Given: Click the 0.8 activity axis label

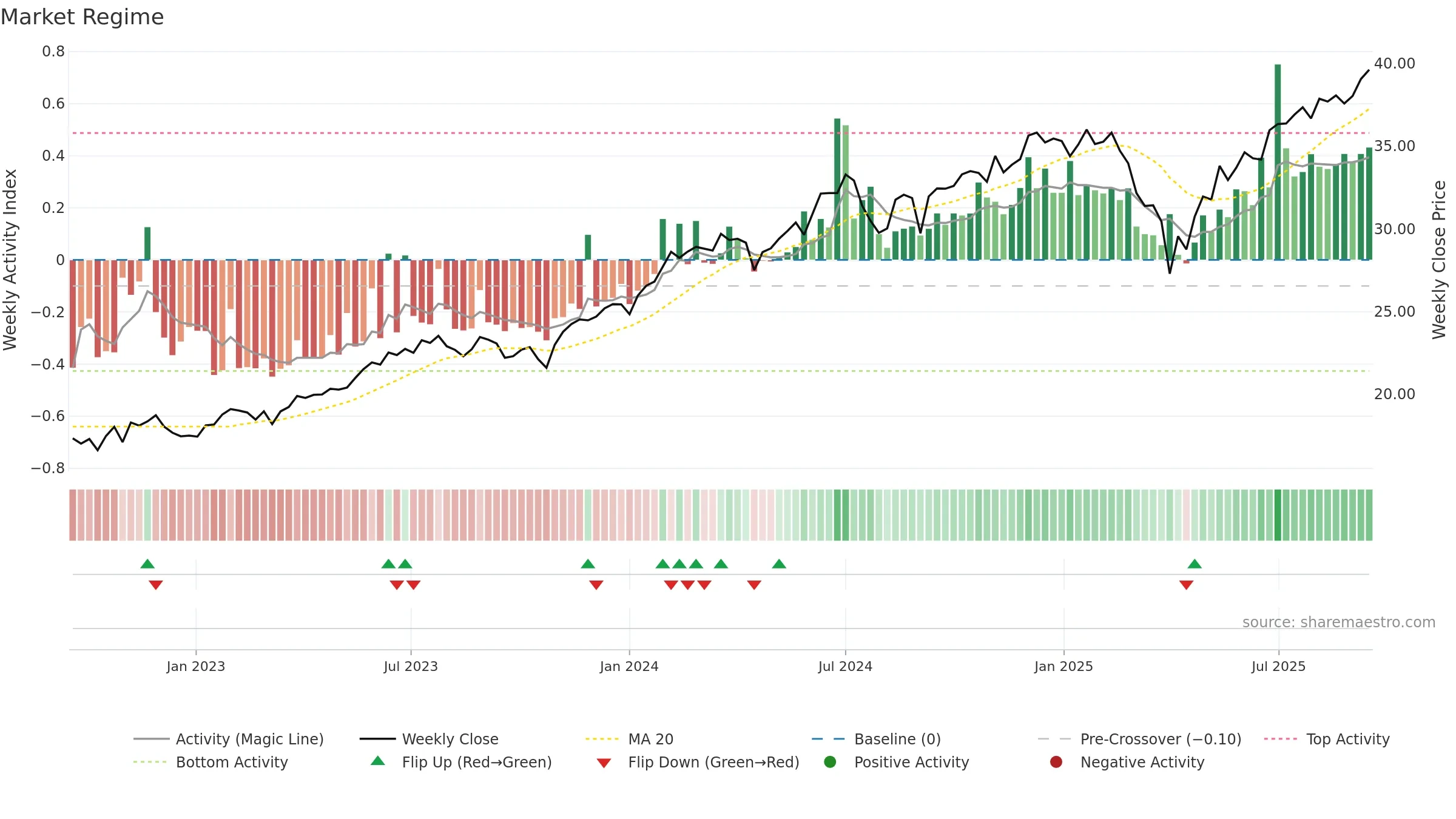Looking at the screenshot, I should click(53, 52).
